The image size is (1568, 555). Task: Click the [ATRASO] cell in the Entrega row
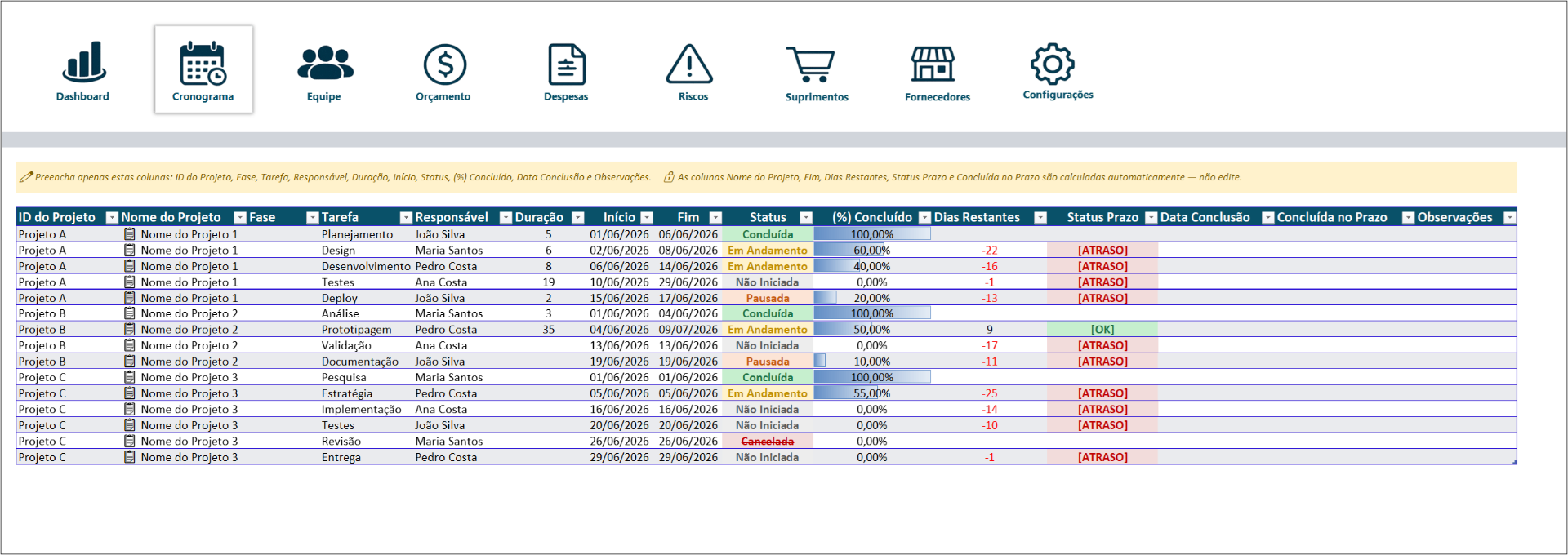pyautogui.click(x=1102, y=457)
